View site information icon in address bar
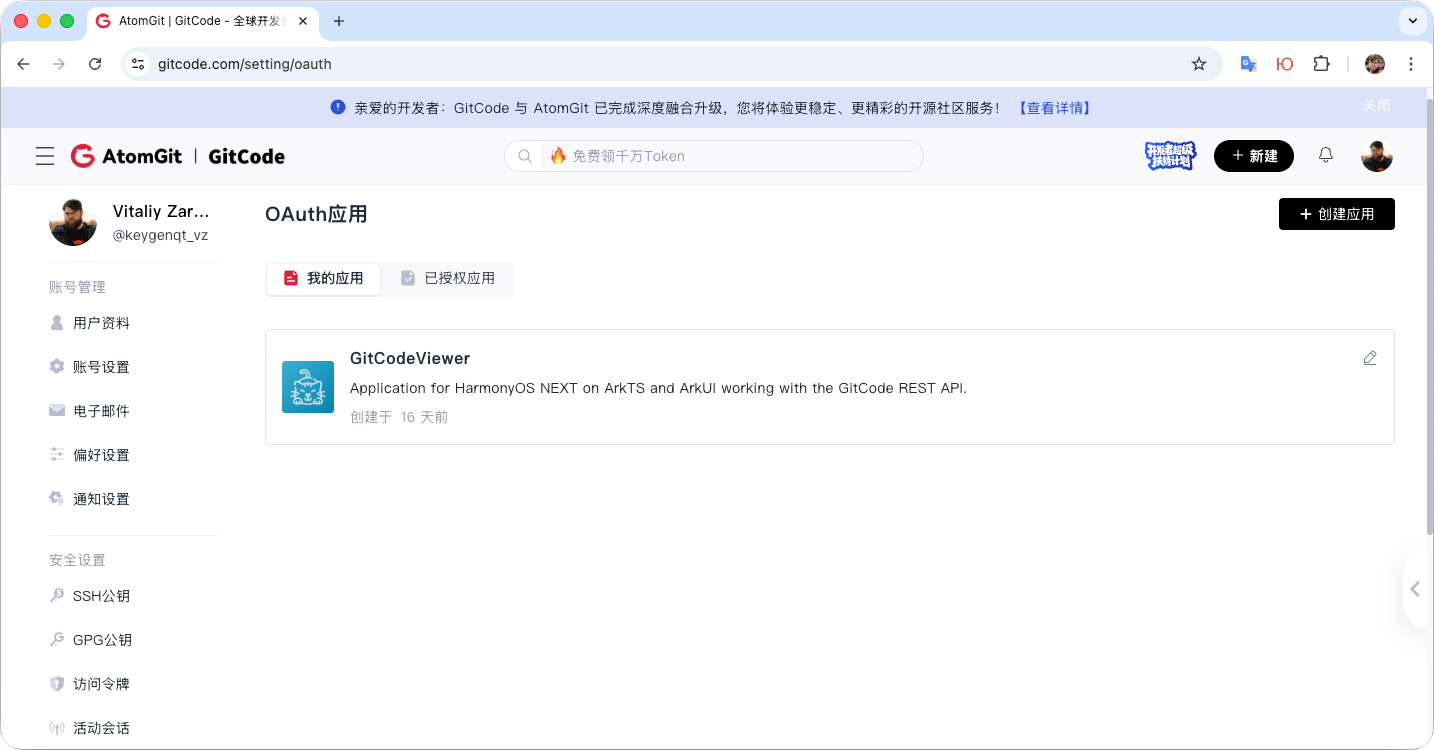 click(x=138, y=64)
